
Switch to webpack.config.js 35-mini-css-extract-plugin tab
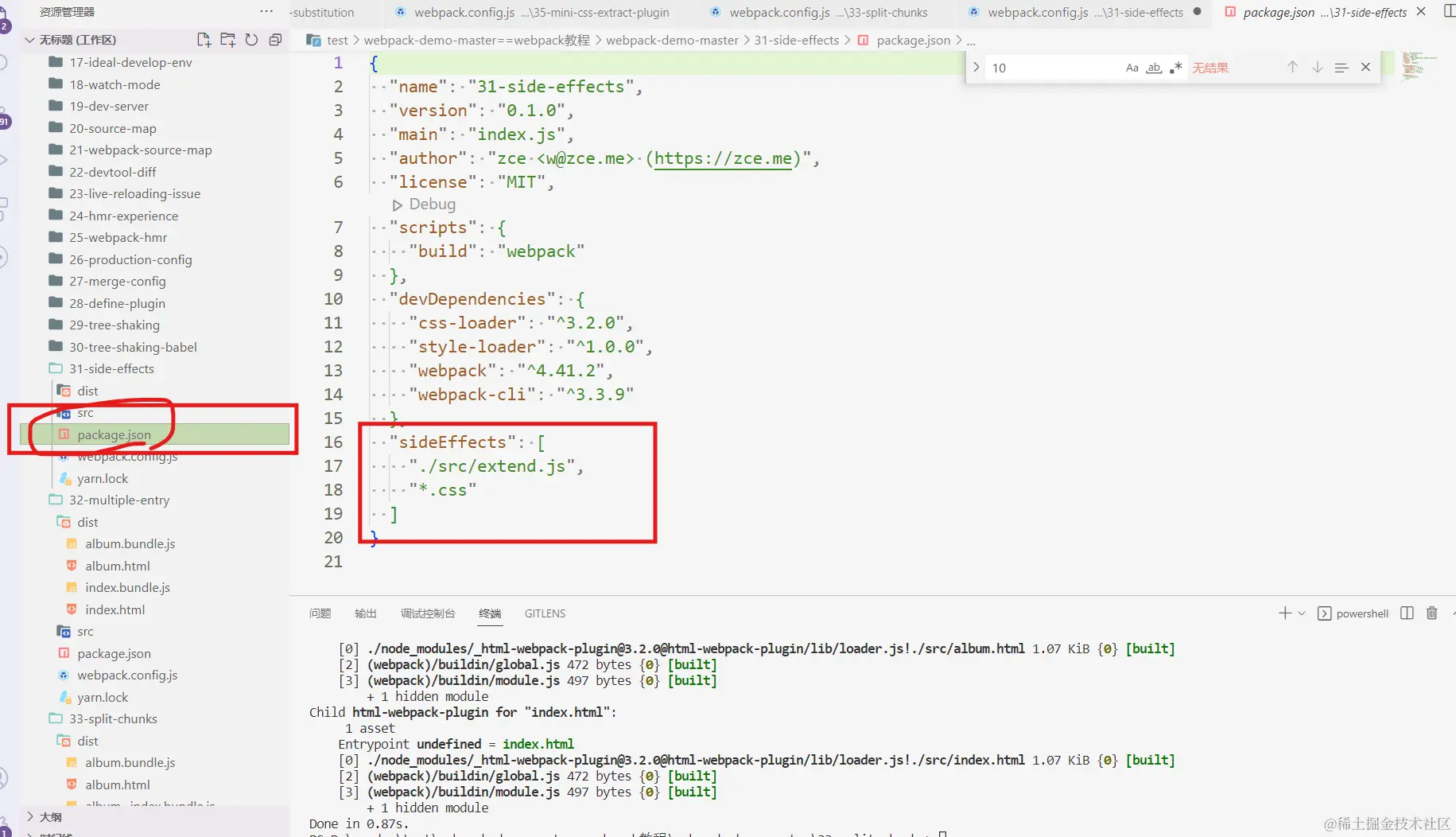pyautogui.click(x=533, y=12)
